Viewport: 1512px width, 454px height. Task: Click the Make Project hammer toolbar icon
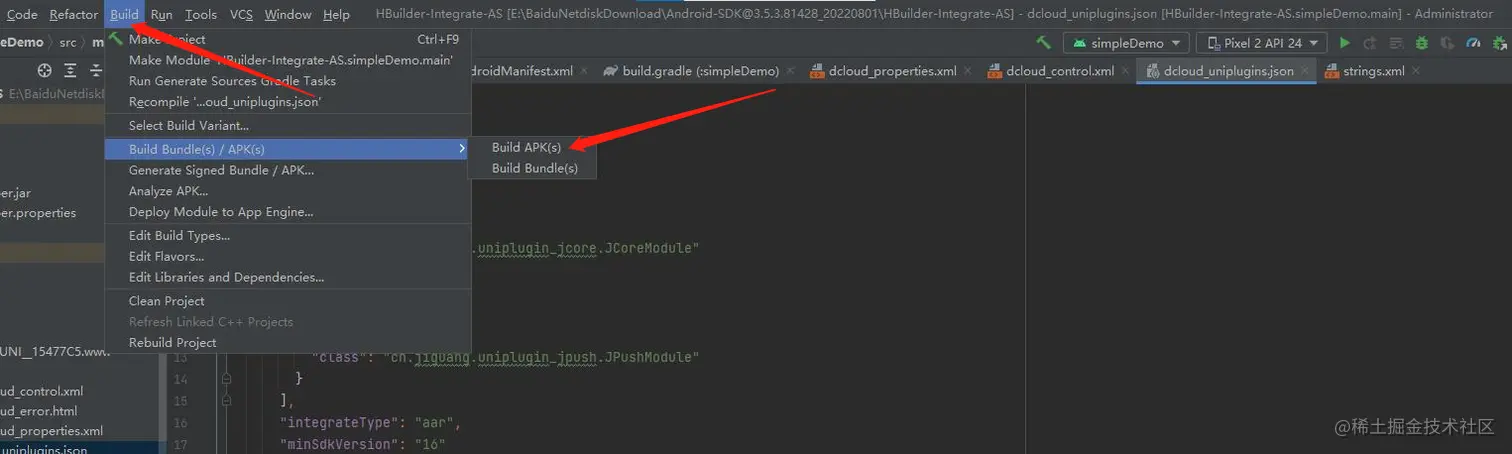click(1043, 43)
